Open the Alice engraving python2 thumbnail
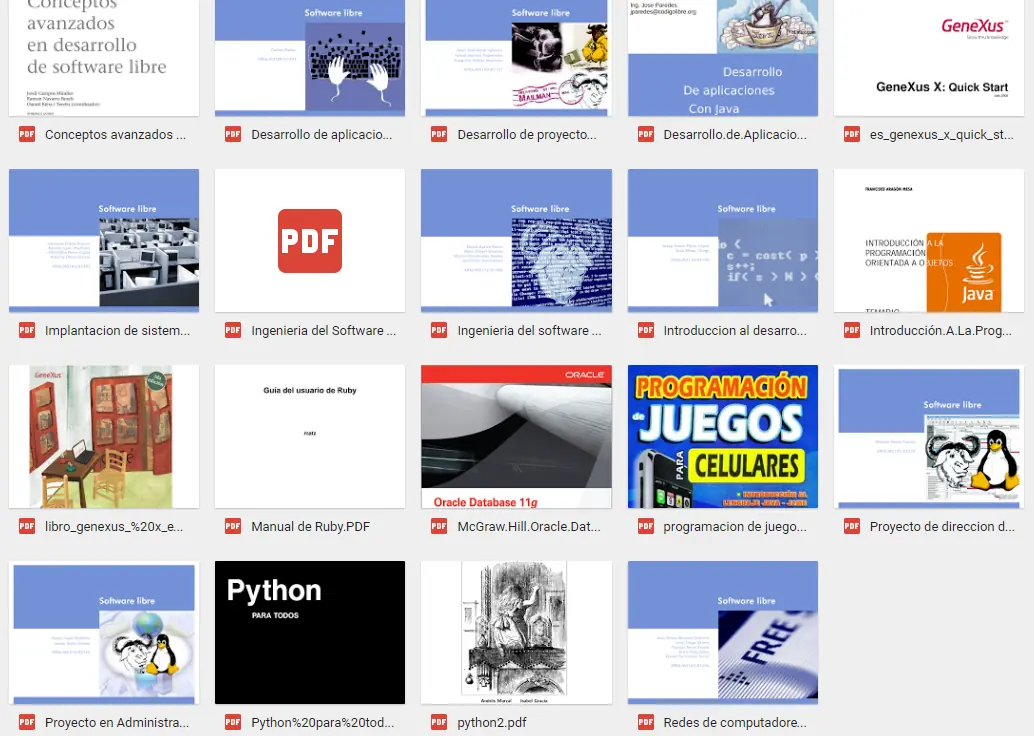Screen dimensions: 1034x736 (x=516, y=632)
